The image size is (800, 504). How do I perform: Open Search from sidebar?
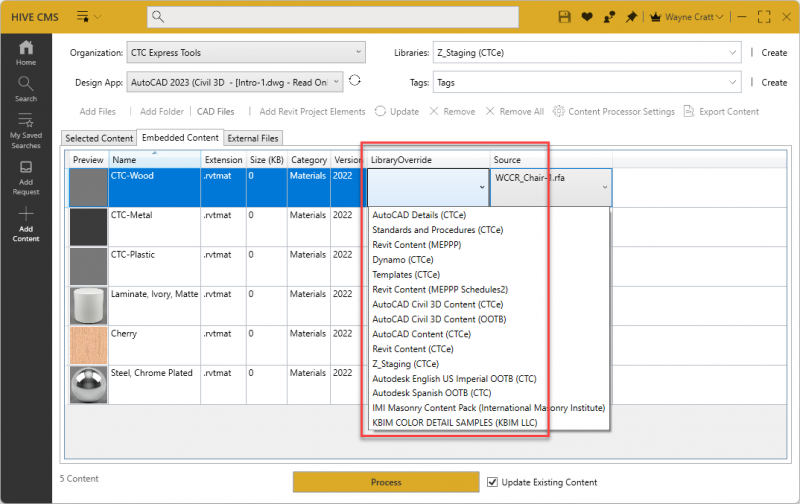click(26, 89)
